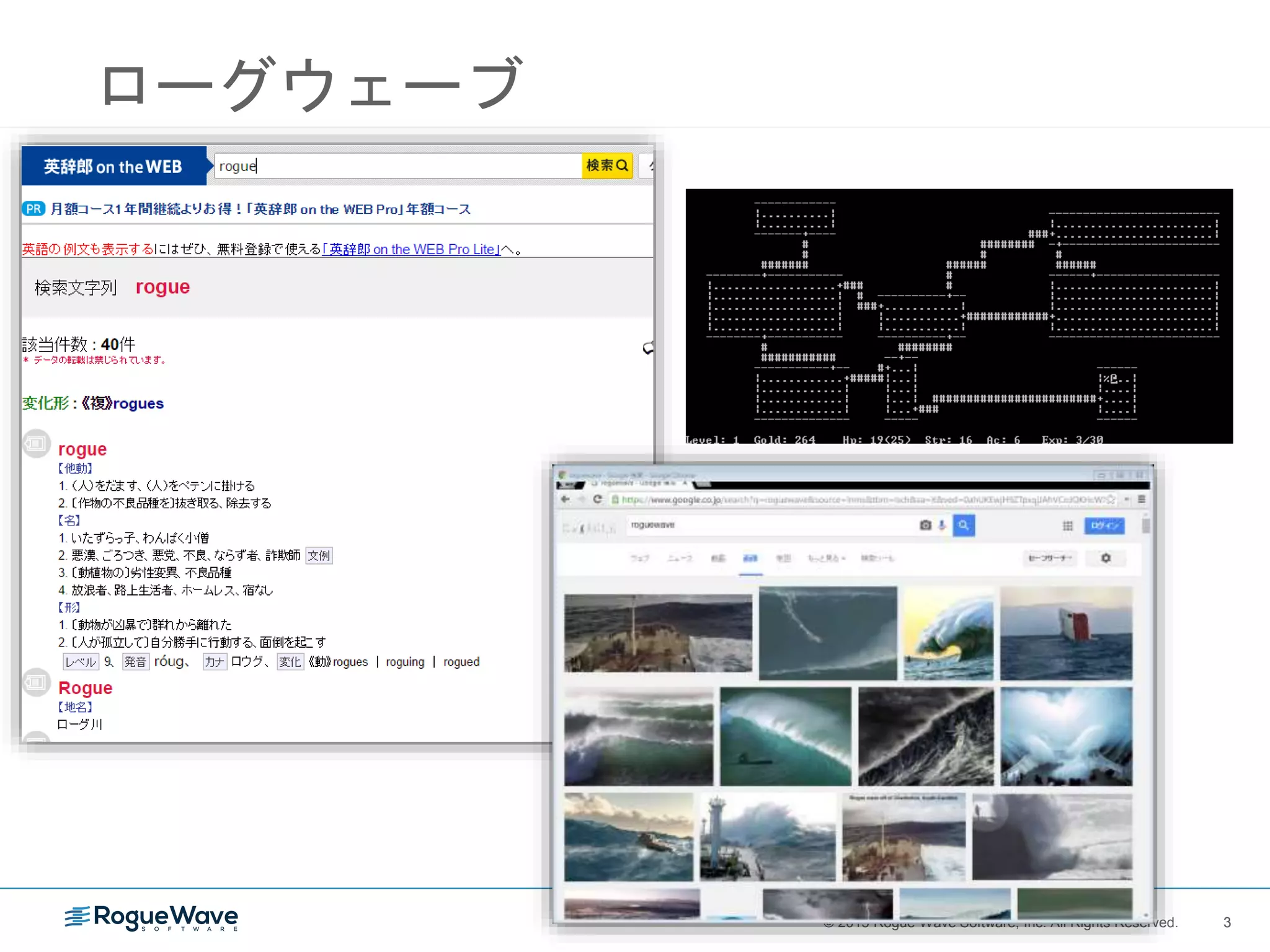
Task: Click the yellow 検索 search button in Eijiro
Action: pos(607,165)
